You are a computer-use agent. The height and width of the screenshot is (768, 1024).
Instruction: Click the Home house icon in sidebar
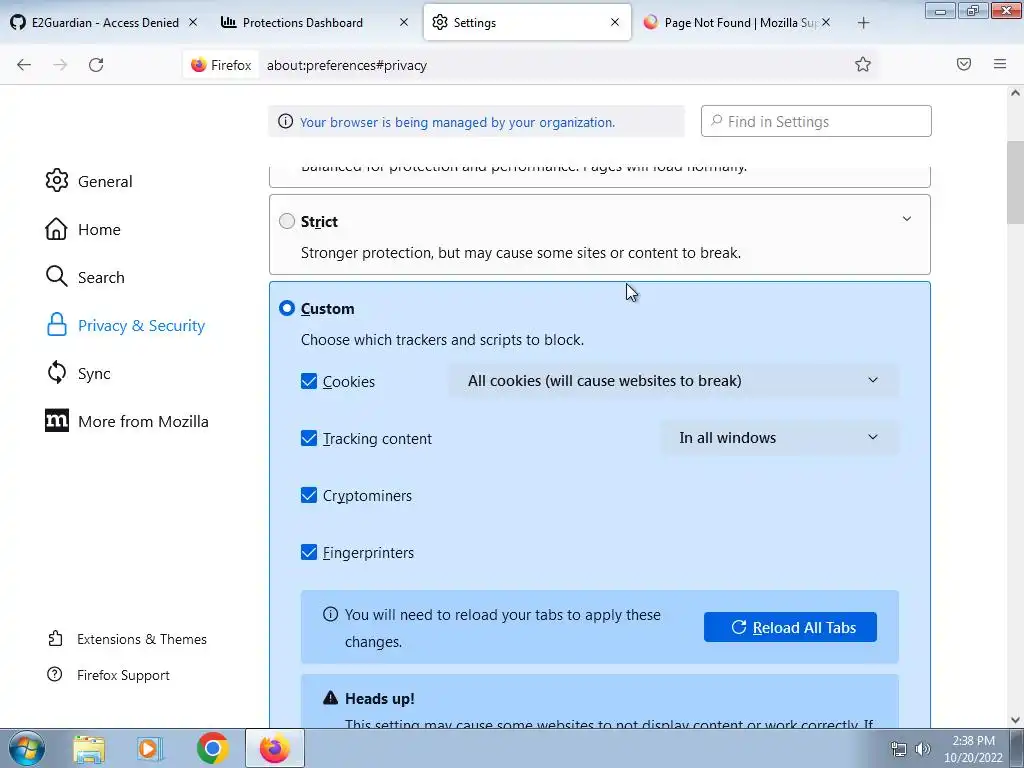tap(56, 229)
